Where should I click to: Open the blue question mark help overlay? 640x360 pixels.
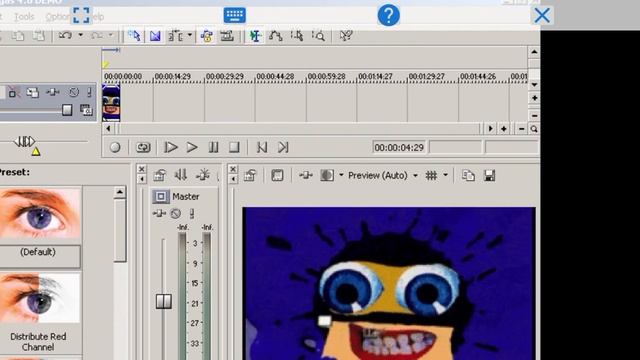tap(389, 15)
